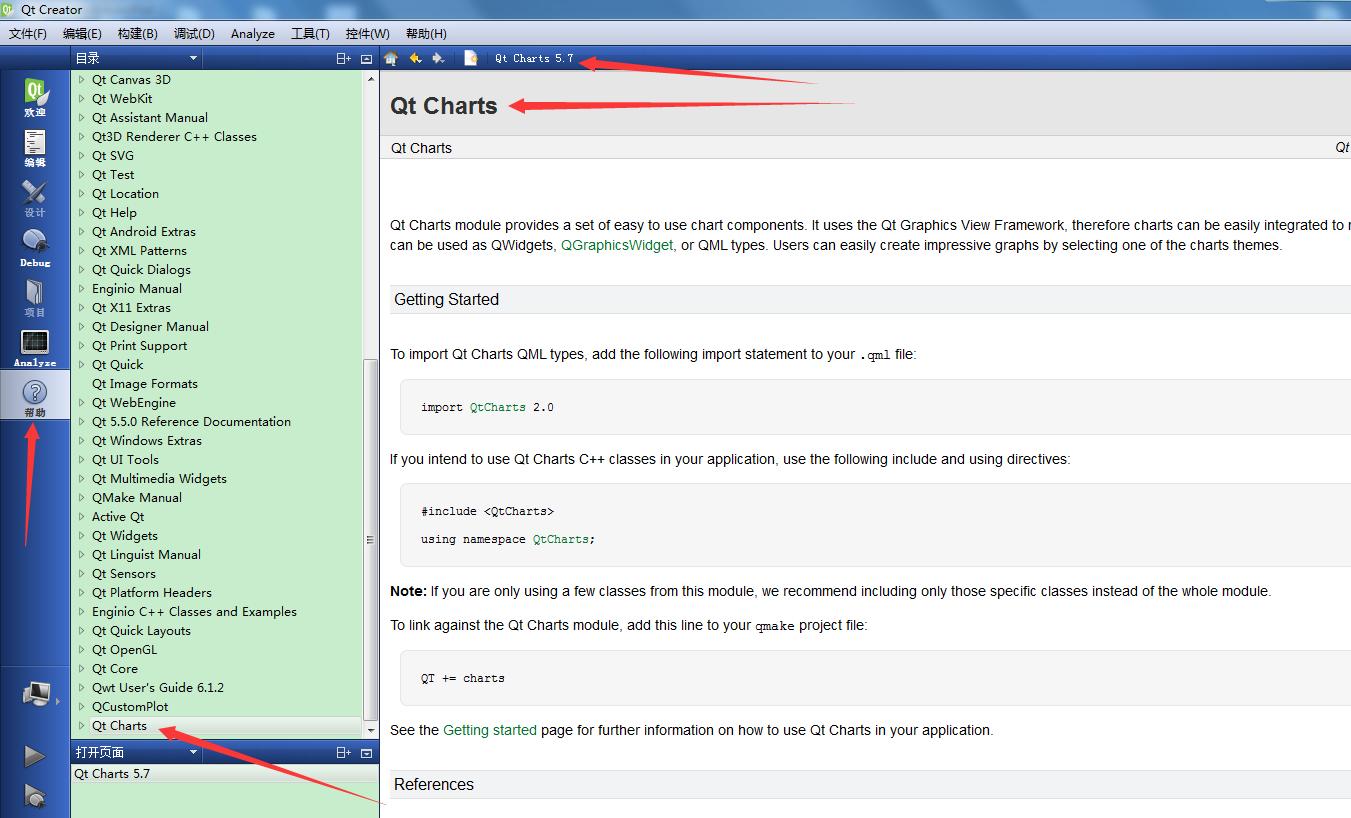Image resolution: width=1351 pixels, height=818 pixels.
Task: Select the 设计 (Design) mode icon
Action: coord(35,198)
